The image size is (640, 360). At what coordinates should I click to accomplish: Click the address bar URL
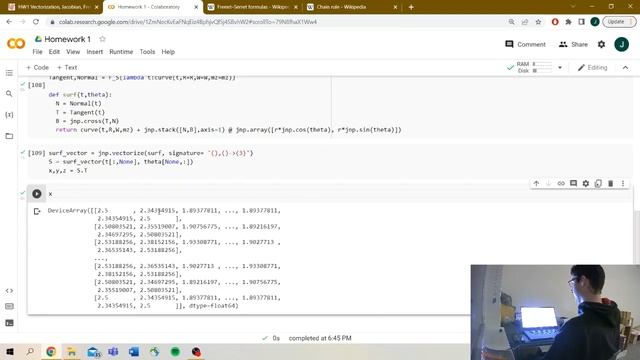pos(188,22)
